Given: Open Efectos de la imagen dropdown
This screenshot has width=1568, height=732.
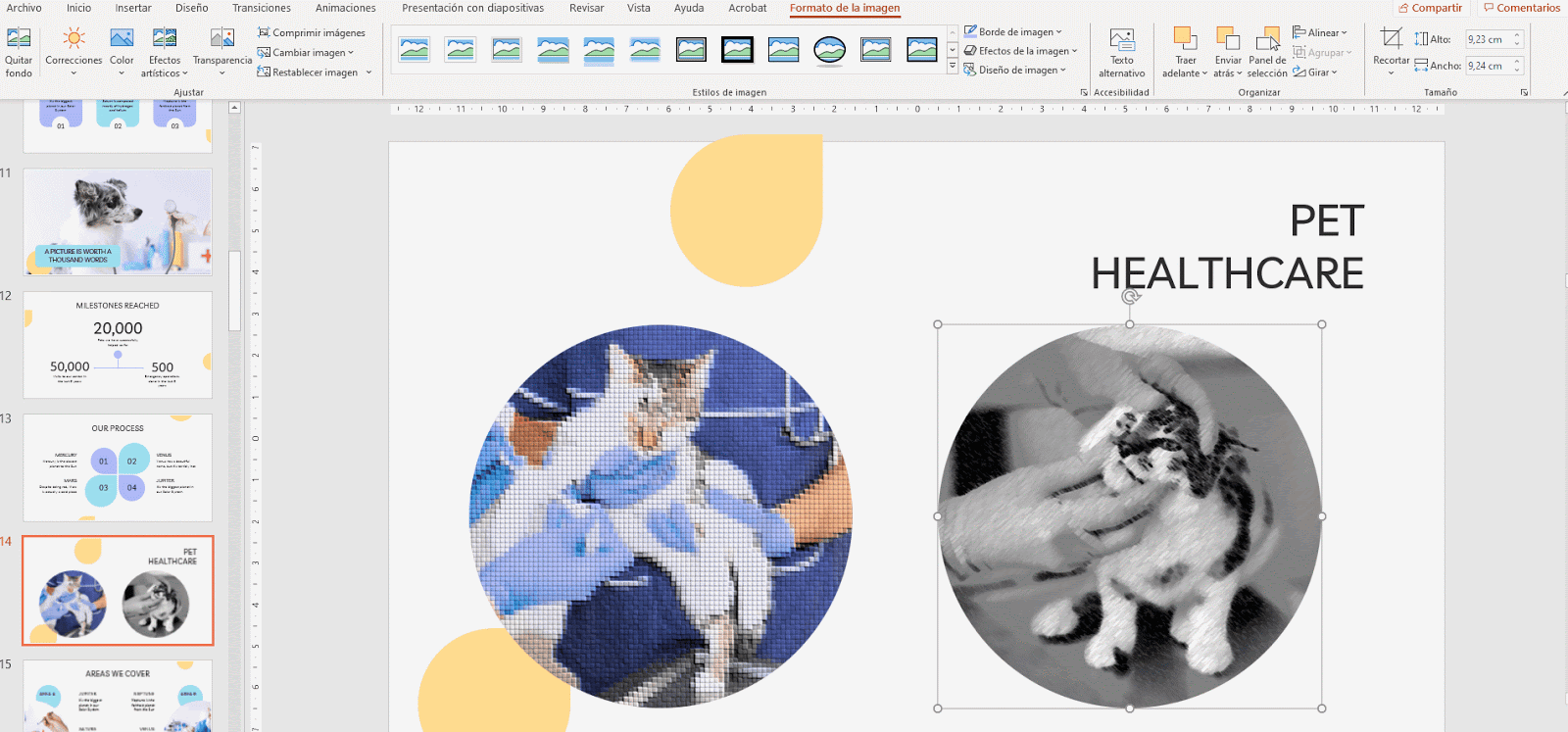Looking at the screenshot, I should pyautogui.click(x=1020, y=51).
